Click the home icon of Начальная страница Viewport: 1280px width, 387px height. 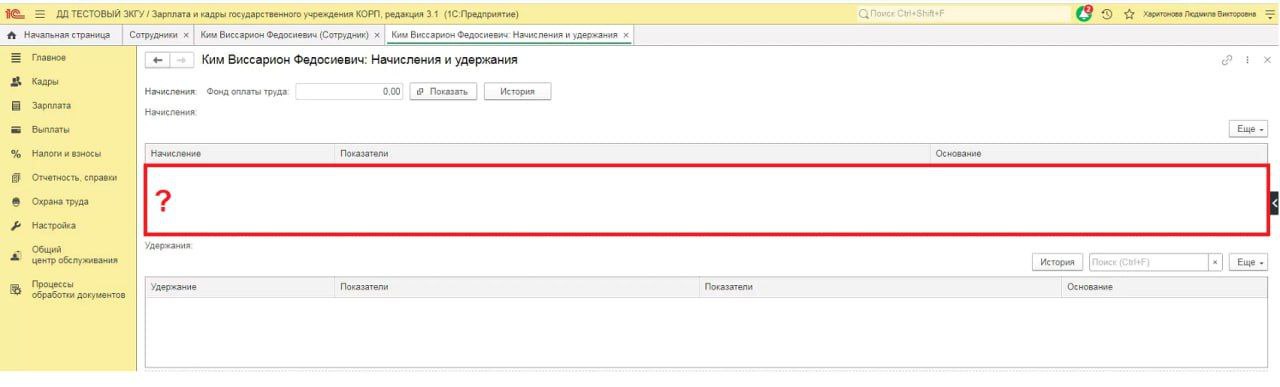coord(12,35)
